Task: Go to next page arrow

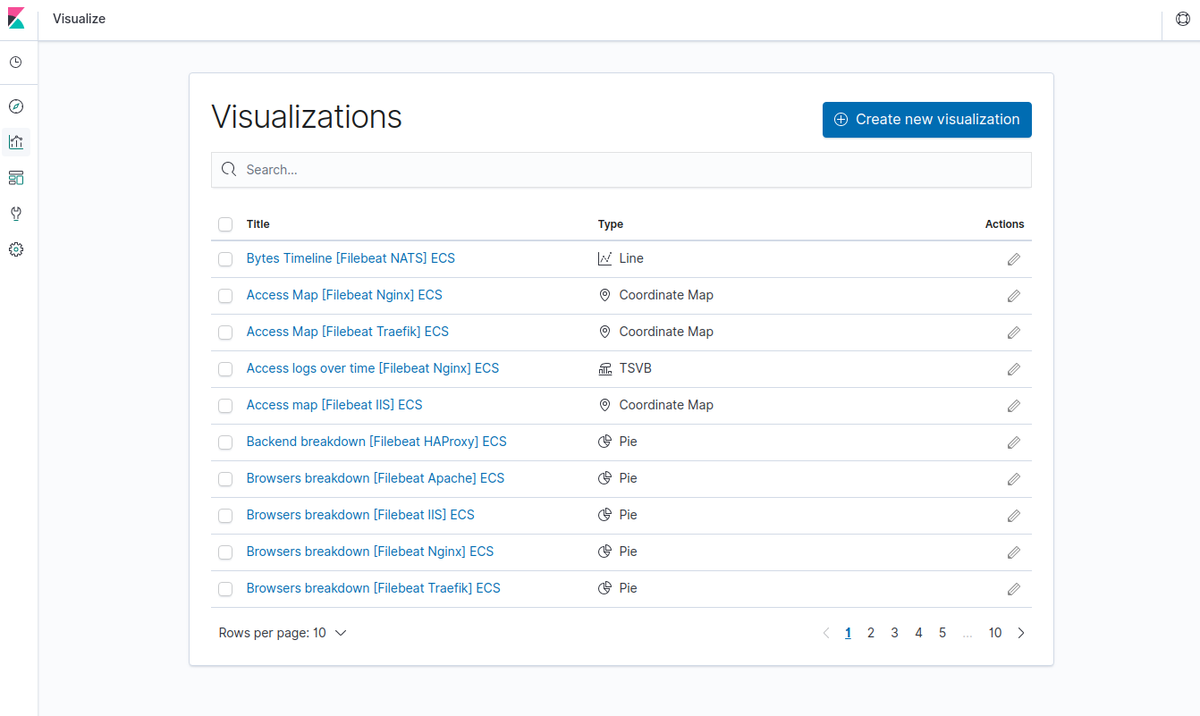Action: [x=1021, y=633]
